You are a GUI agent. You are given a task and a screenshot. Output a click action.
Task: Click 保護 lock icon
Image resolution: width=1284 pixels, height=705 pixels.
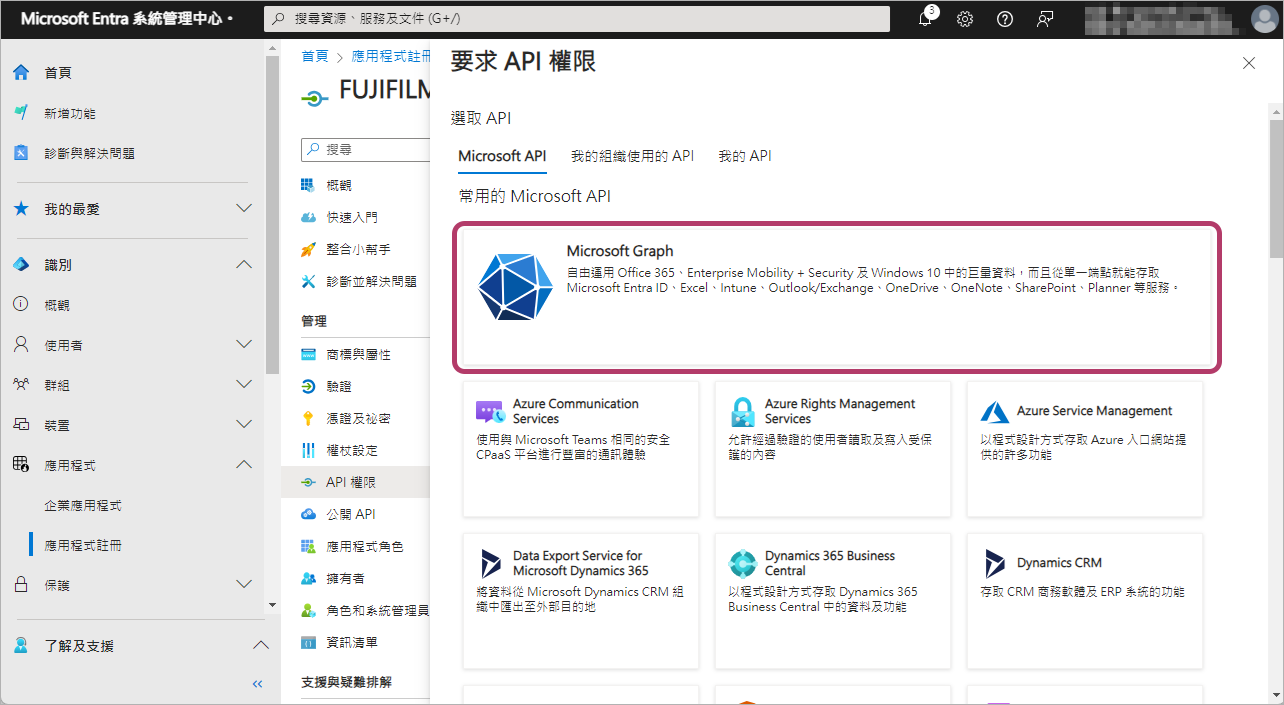coord(21,585)
